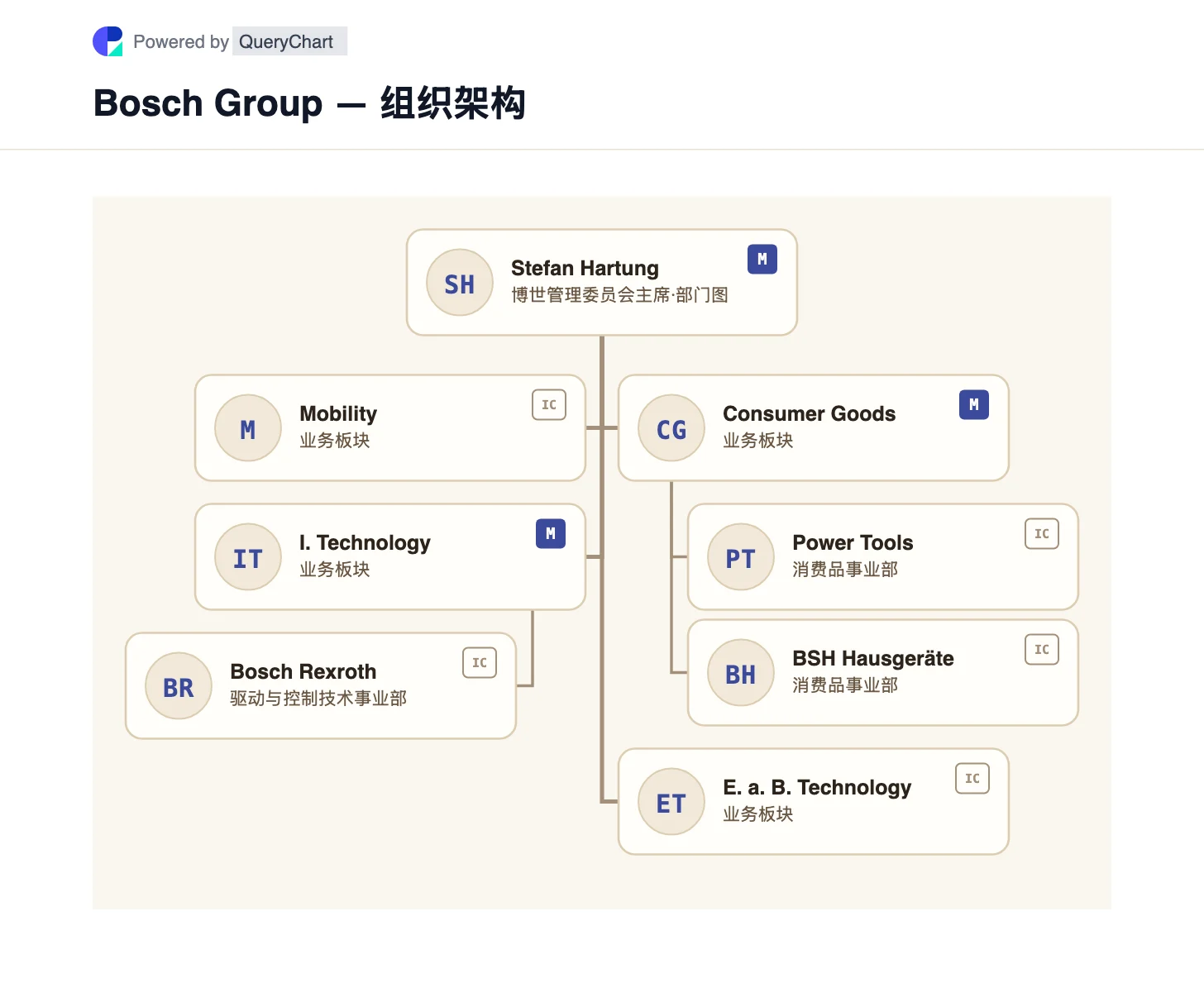1204x1002 pixels.
Task: Click 消费品事业部 under Power Tools
Action: point(845,570)
